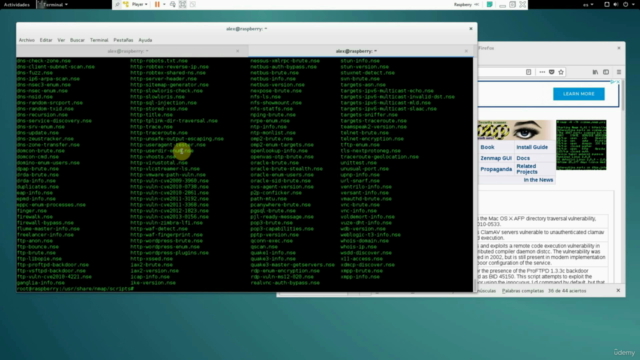
Task: Open Firefox page actions three-dot menu
Action: (542, 72)
